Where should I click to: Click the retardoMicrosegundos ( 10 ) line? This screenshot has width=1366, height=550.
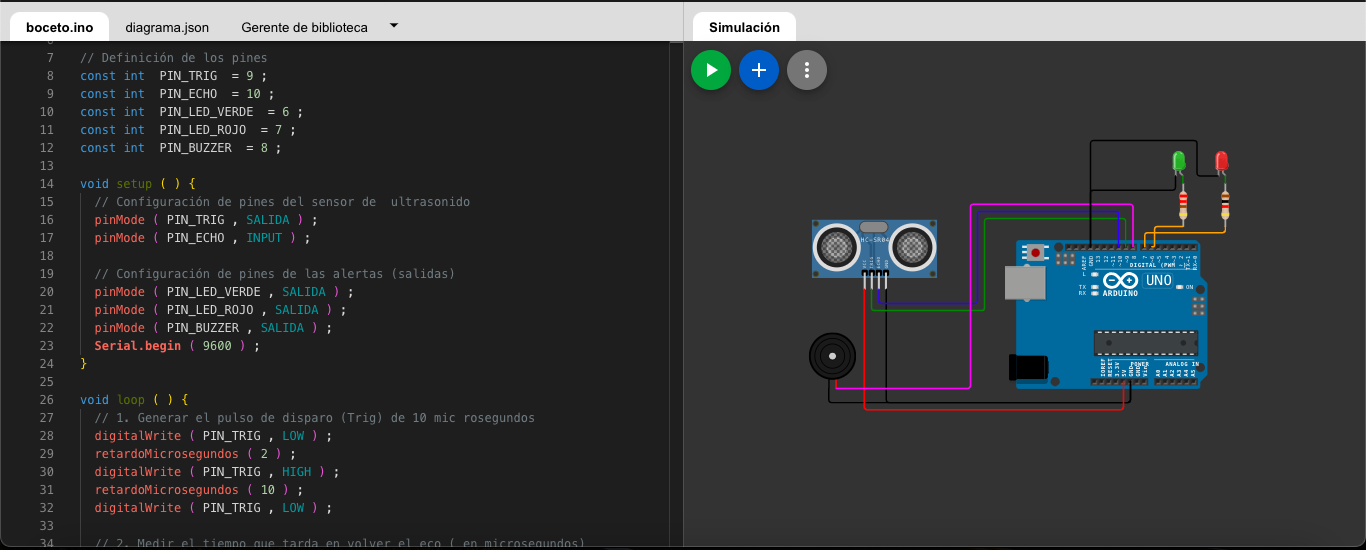198,490
